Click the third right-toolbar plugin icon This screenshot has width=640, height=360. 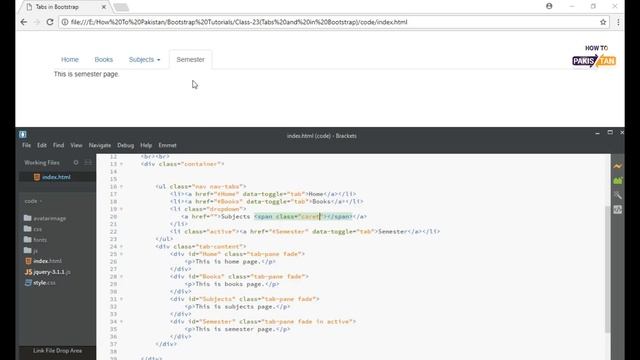coord(618,195)
